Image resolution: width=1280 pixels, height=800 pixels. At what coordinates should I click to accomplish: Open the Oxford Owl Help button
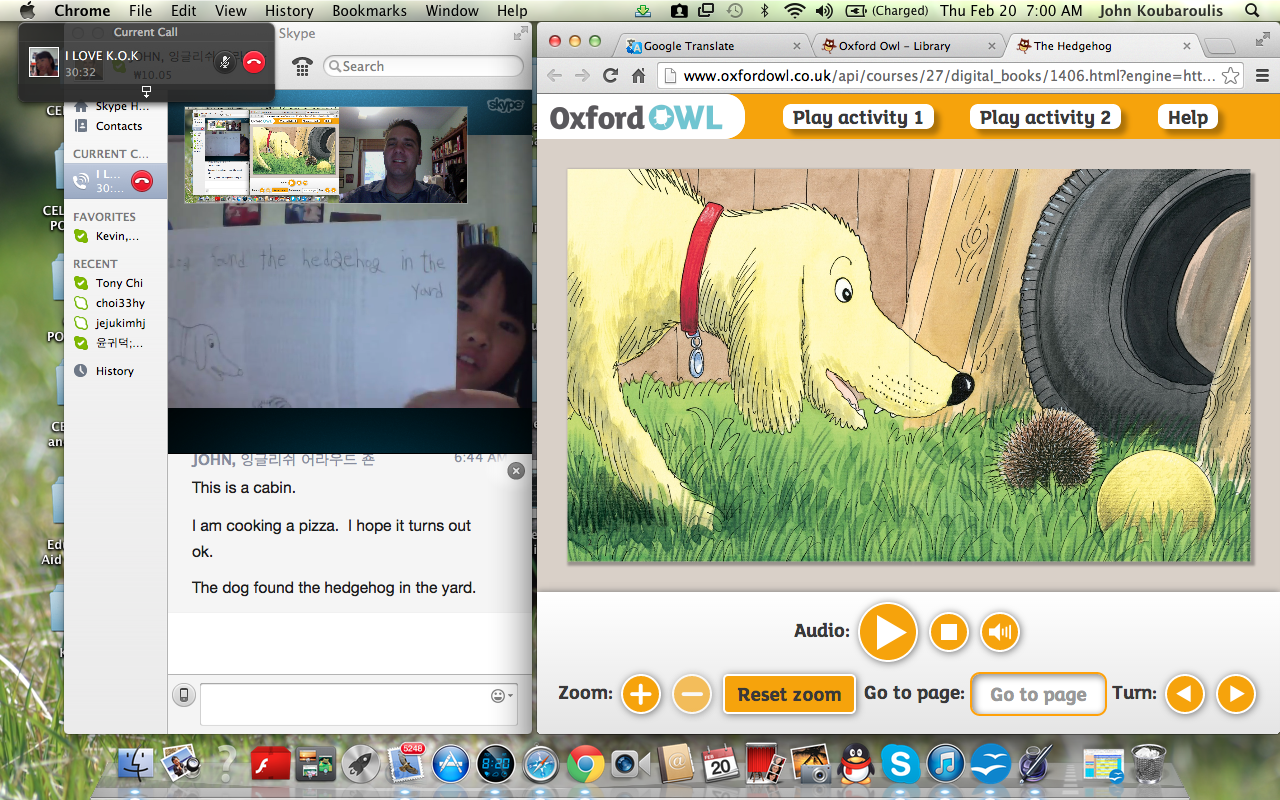pos(1188,117)
